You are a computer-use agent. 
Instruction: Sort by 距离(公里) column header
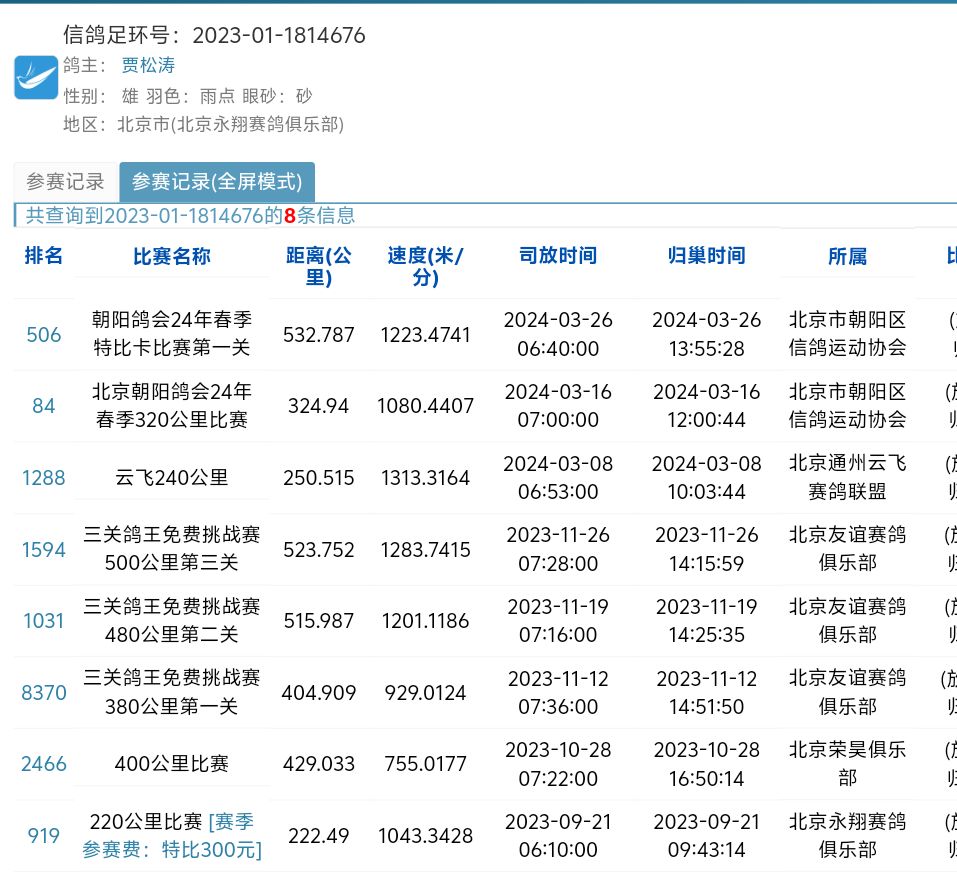click(x=318, y=266)
